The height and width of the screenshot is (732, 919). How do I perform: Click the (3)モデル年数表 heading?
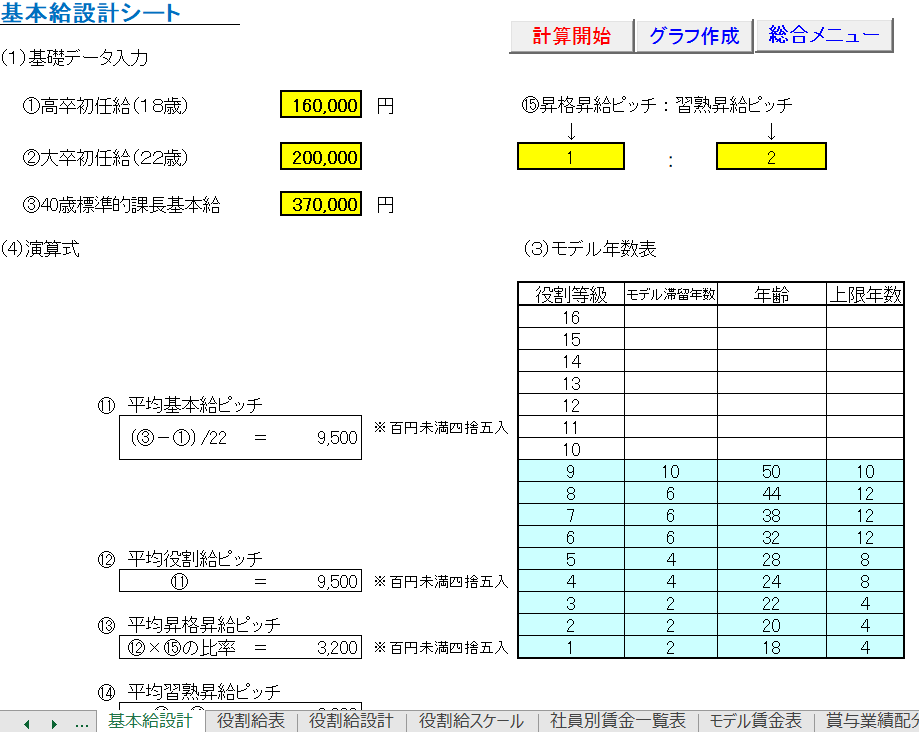tap(590, 248)
